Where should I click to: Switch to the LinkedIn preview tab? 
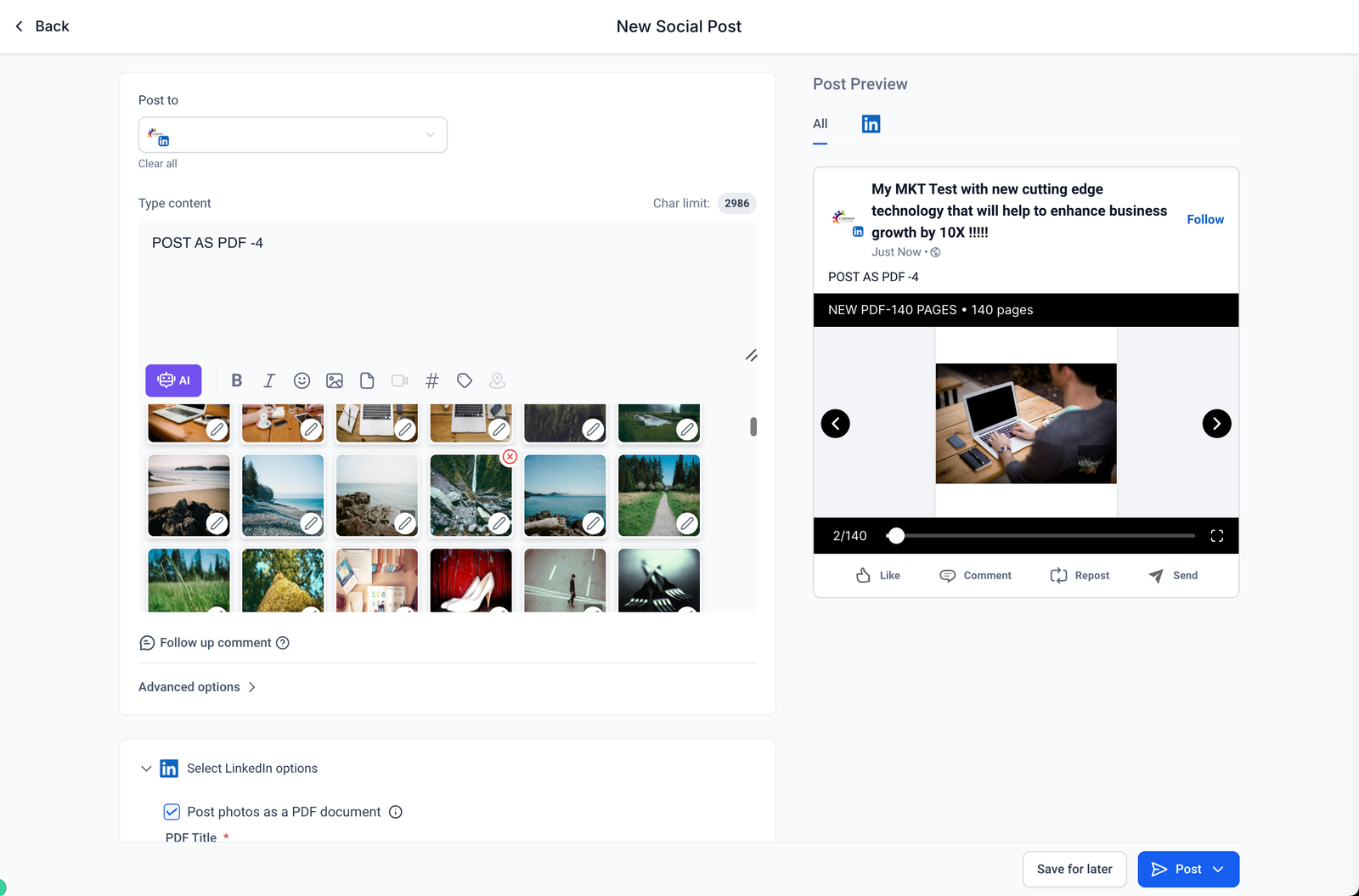(871, 124)
